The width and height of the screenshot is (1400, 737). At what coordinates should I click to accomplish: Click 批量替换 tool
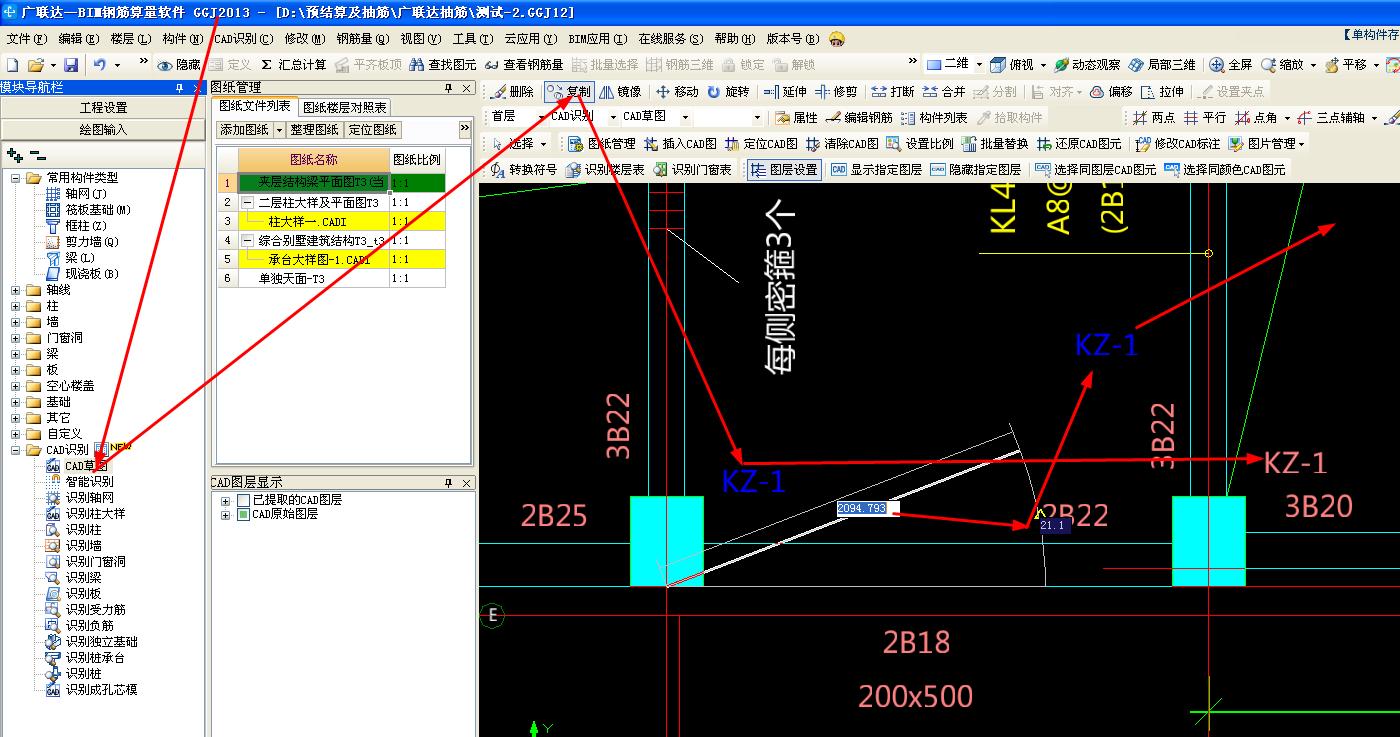pos(995,144)
